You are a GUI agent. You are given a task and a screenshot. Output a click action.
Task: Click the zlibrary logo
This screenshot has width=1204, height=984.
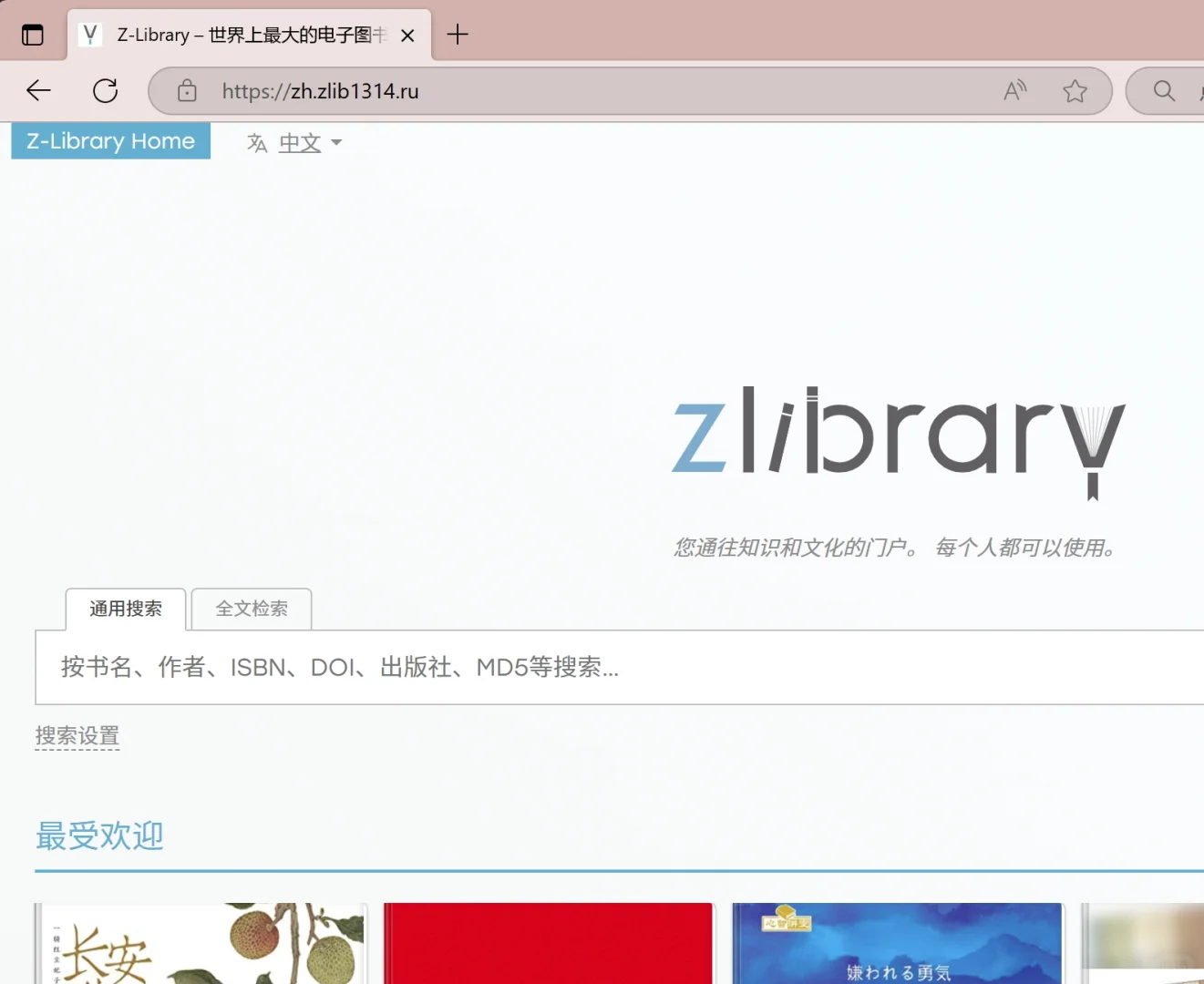(899, 443)
